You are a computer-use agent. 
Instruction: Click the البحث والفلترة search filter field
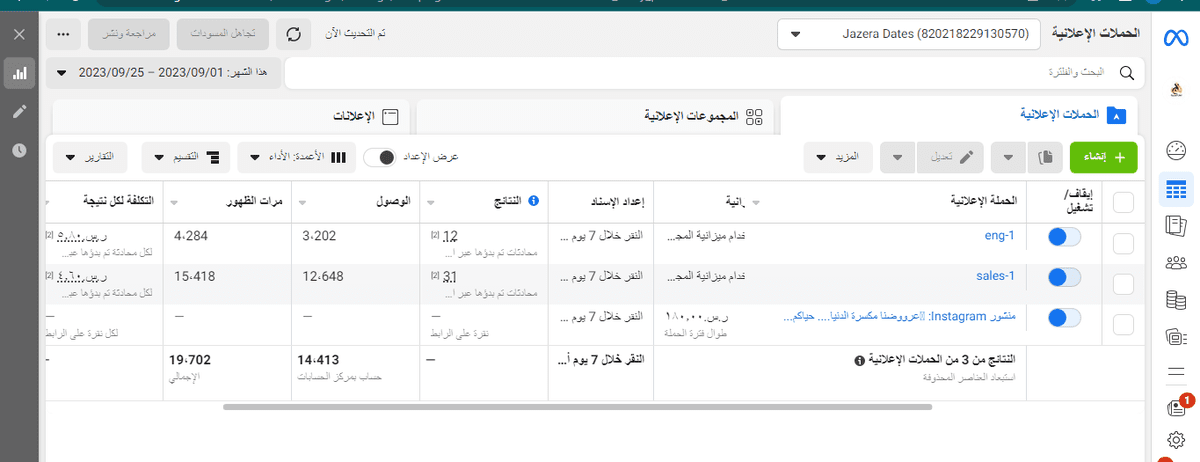coord(713,73)
